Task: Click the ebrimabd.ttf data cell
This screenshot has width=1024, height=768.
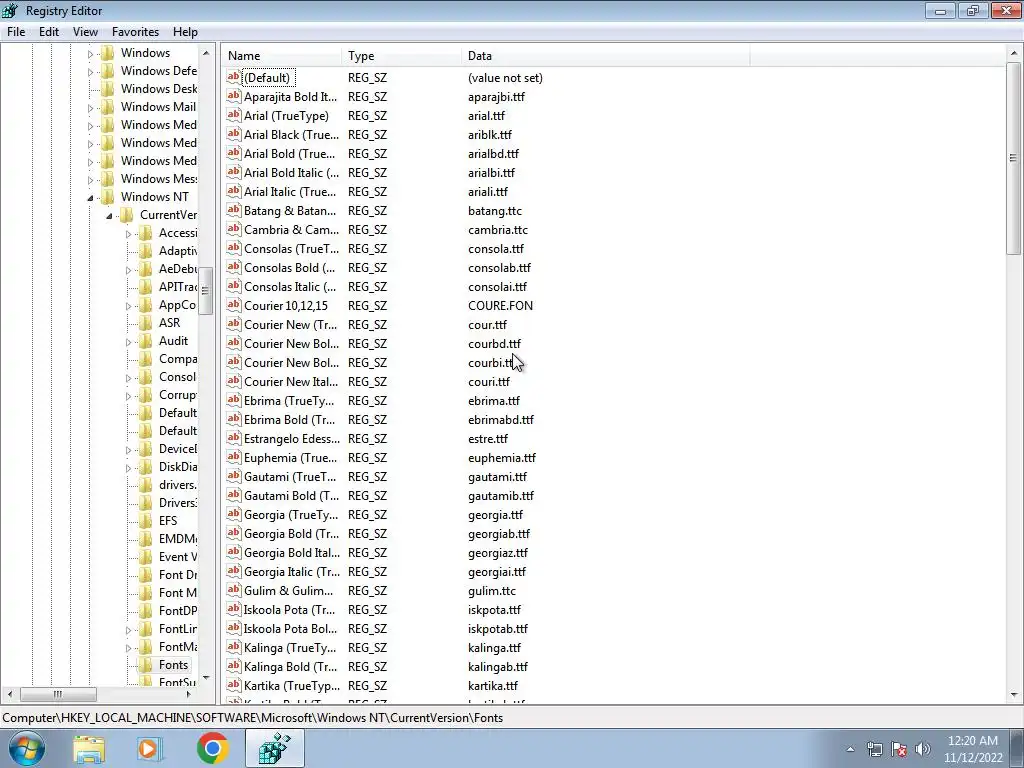Action: click(x=501, y=420)
